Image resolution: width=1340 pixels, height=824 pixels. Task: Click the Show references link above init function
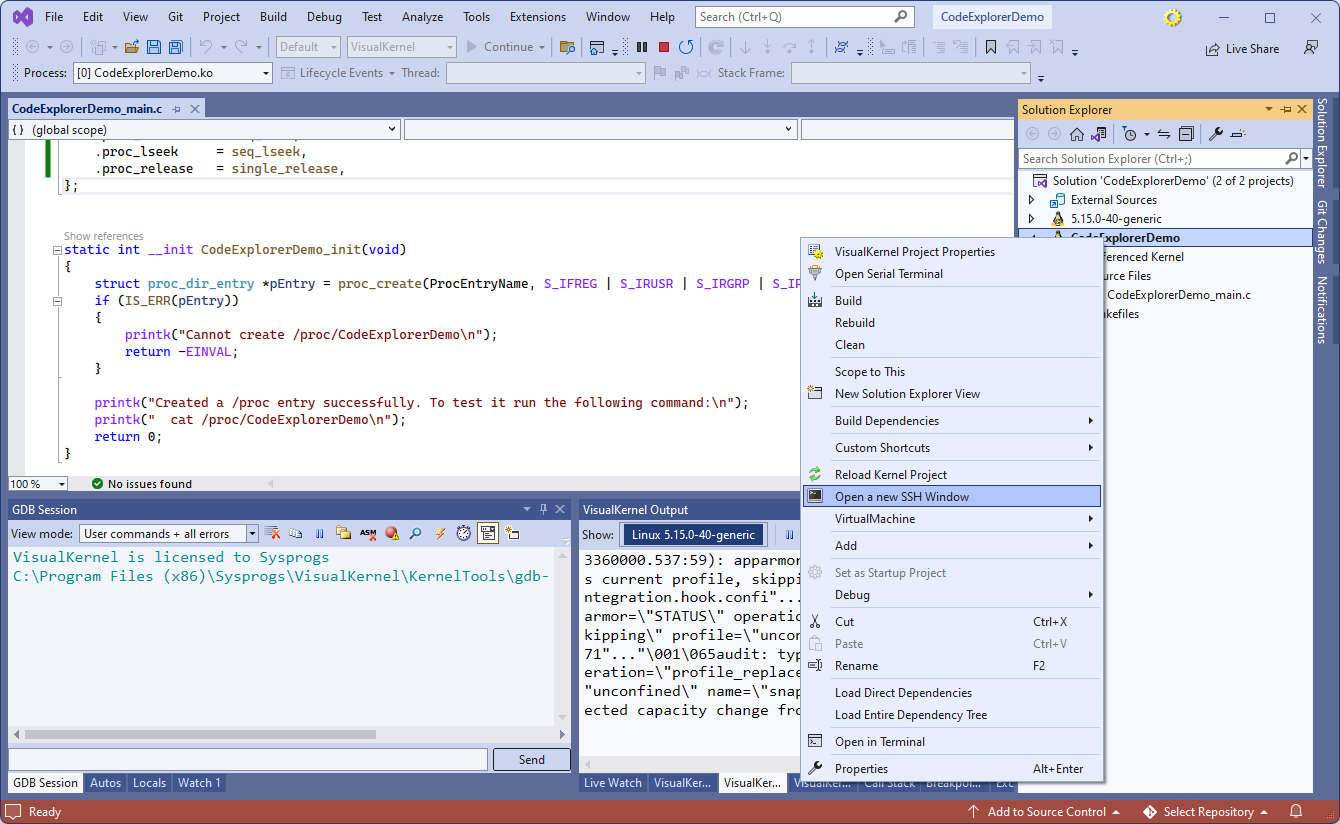pyautogui.click(x=104, y=237)
